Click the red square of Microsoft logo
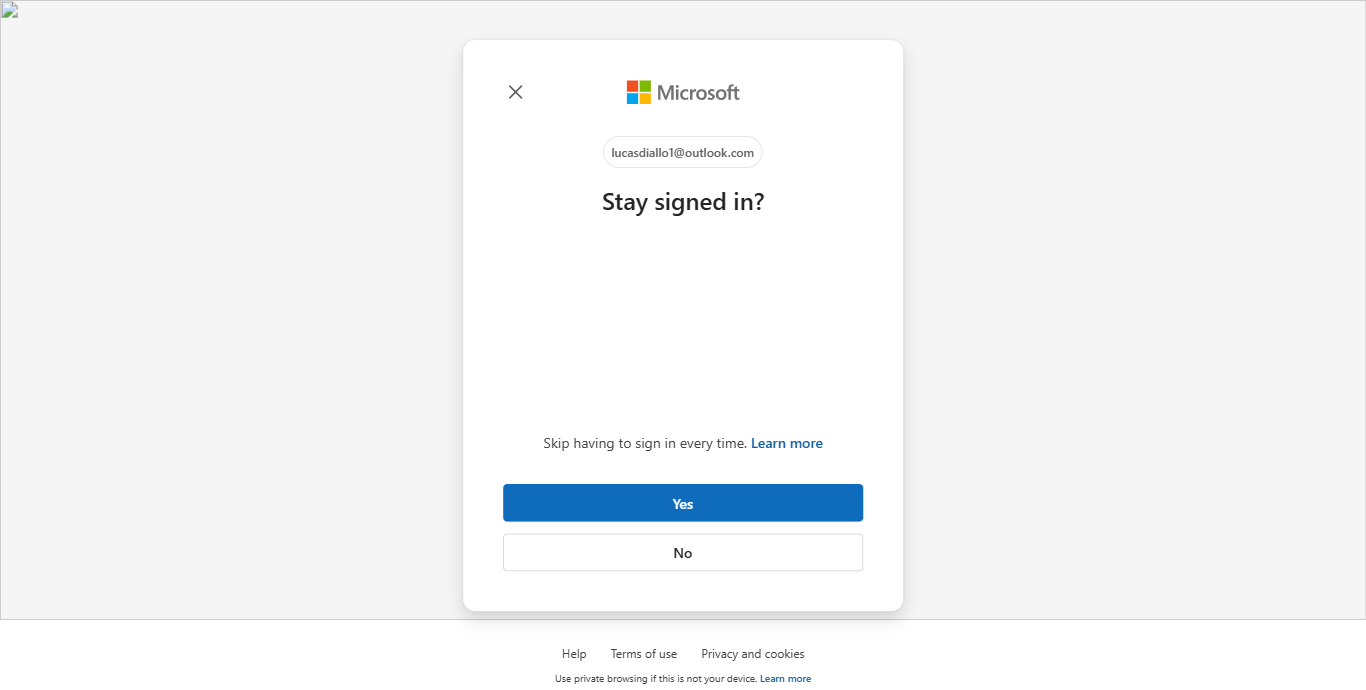1366x690 pixels. [632, 86]
